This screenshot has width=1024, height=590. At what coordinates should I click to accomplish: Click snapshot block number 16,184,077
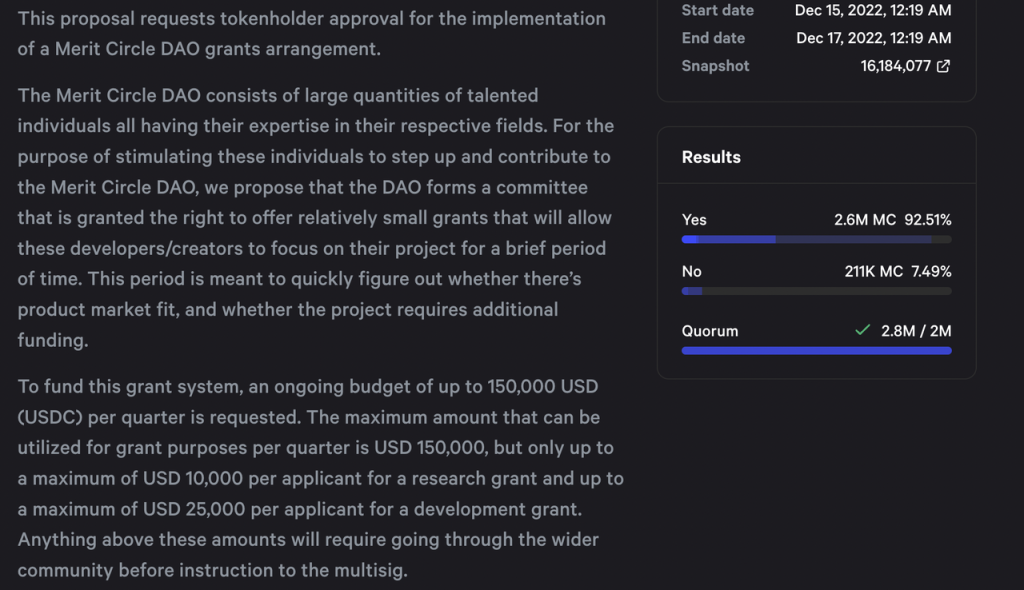(895, 66)
